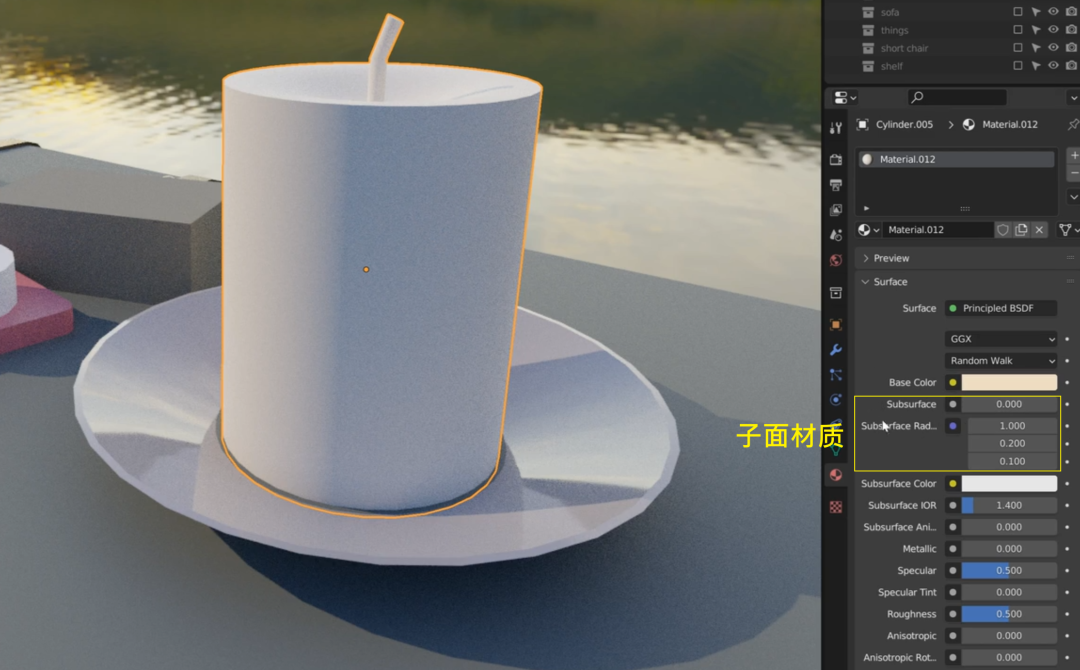1080x670 pixels.
Task: Click the sofa collection icon
Action: [x=868, y=12]
